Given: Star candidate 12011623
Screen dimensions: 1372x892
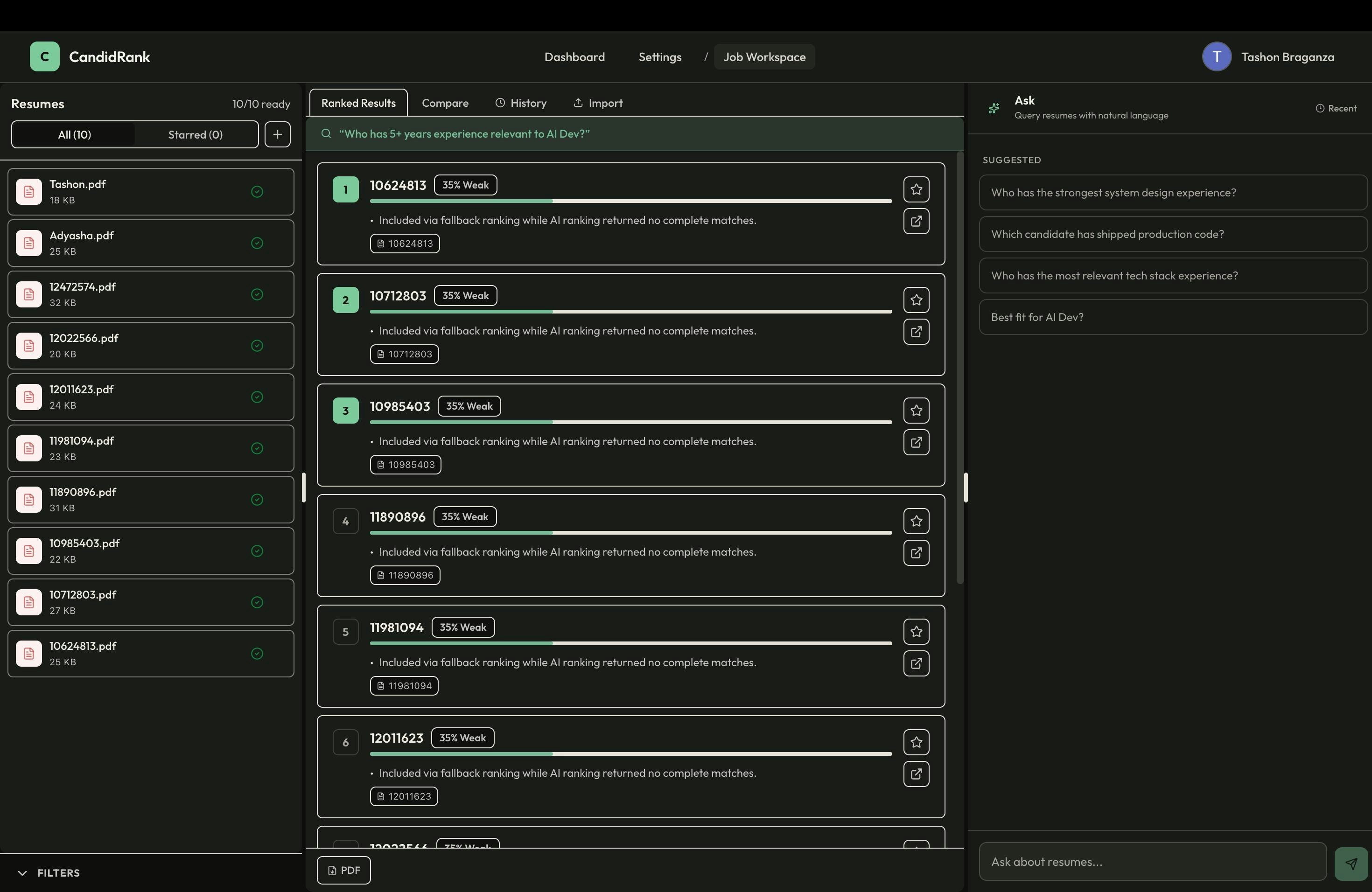Looking at the screenshot, I should point(916,742).
